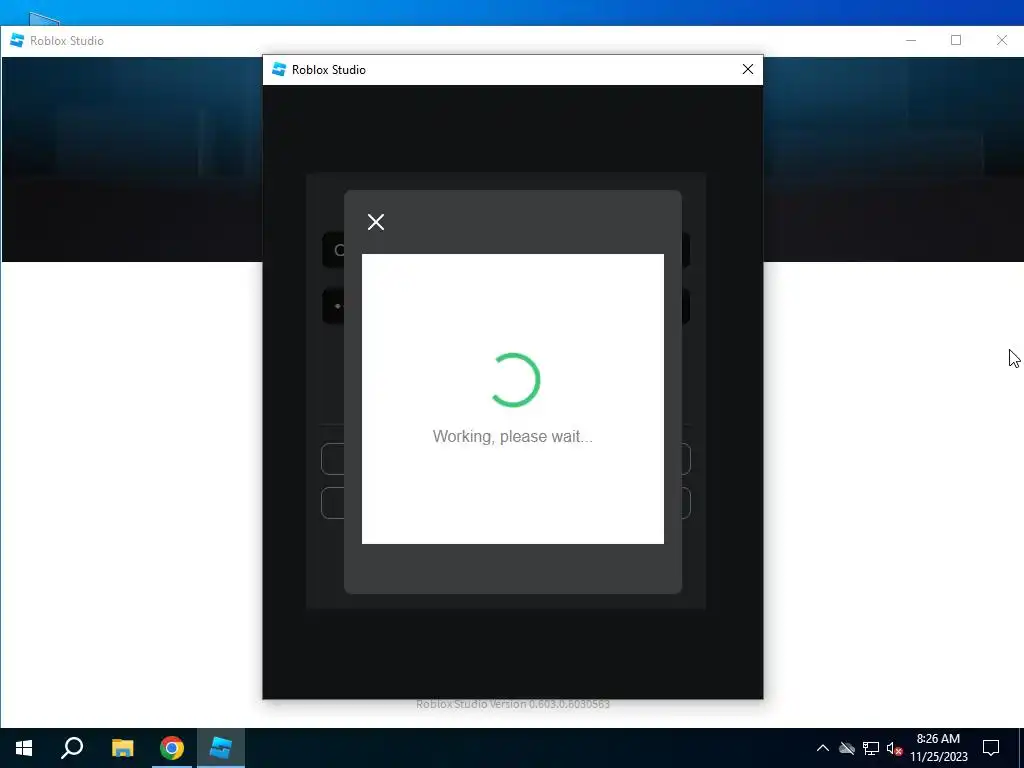This screenshot has width=1024, height=768.
Task: Close the loading overlay with the white X
Action: coord(376,222)
